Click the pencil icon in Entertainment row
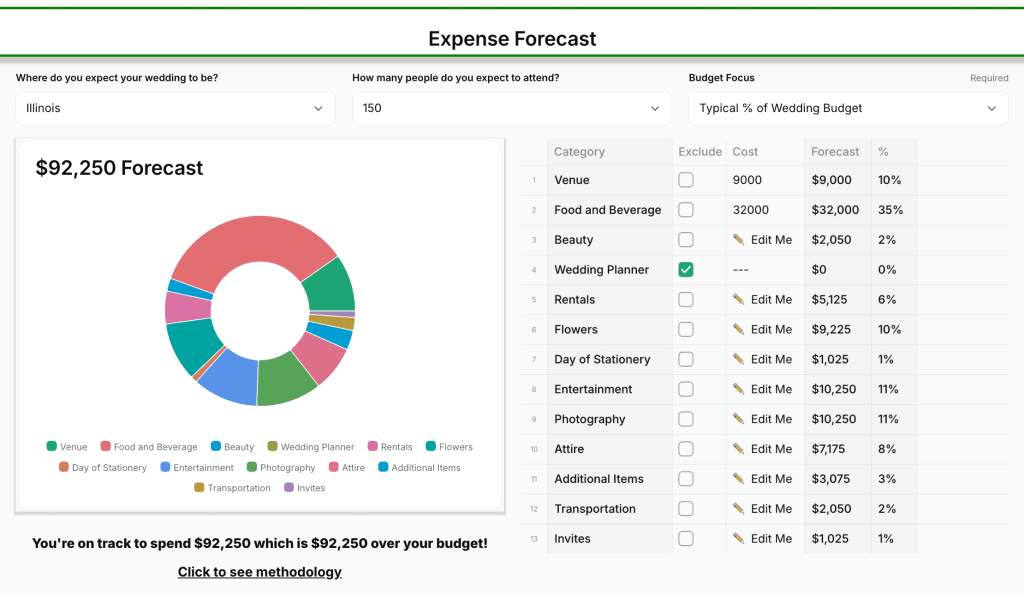 (x=739, y=389)
